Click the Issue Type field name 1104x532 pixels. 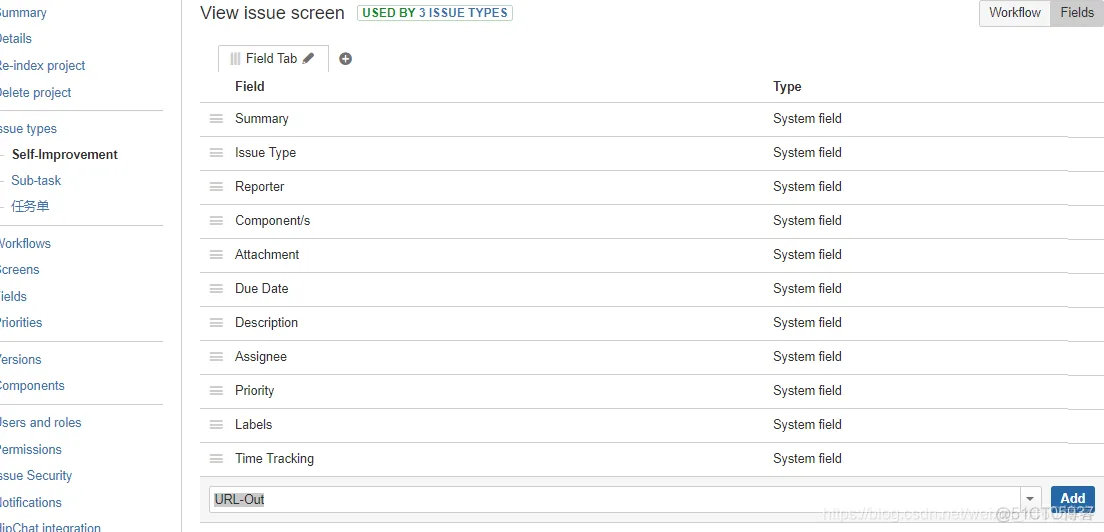click(265, 153)
